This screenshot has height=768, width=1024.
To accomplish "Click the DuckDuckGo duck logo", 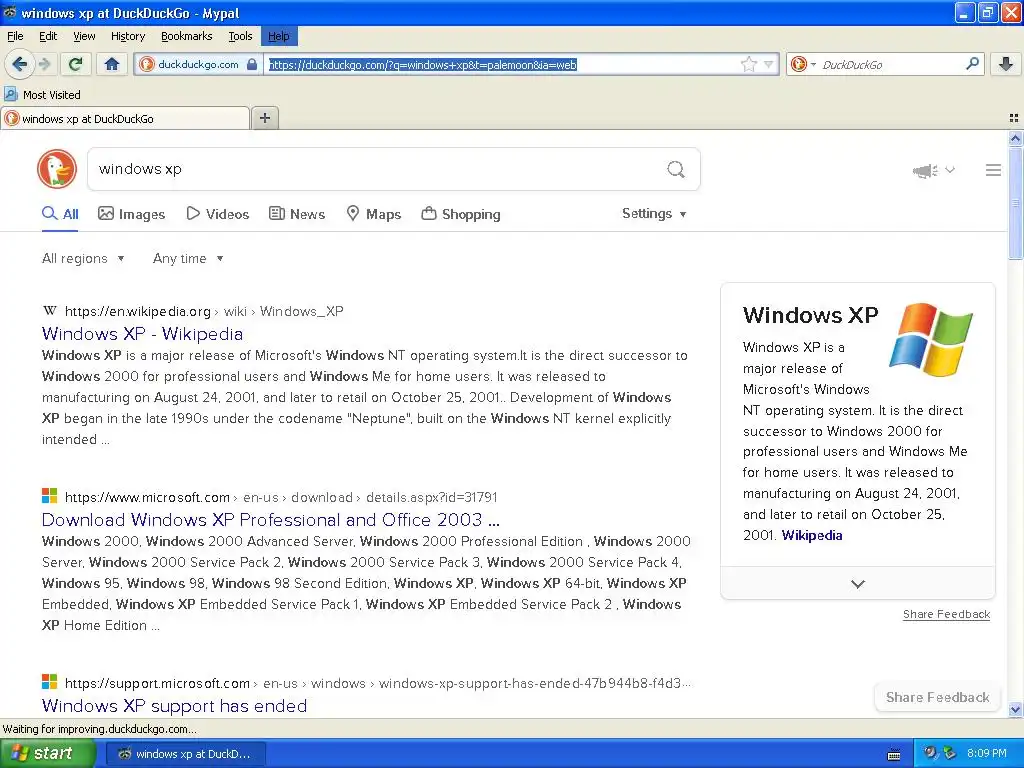I will point(57,169).
